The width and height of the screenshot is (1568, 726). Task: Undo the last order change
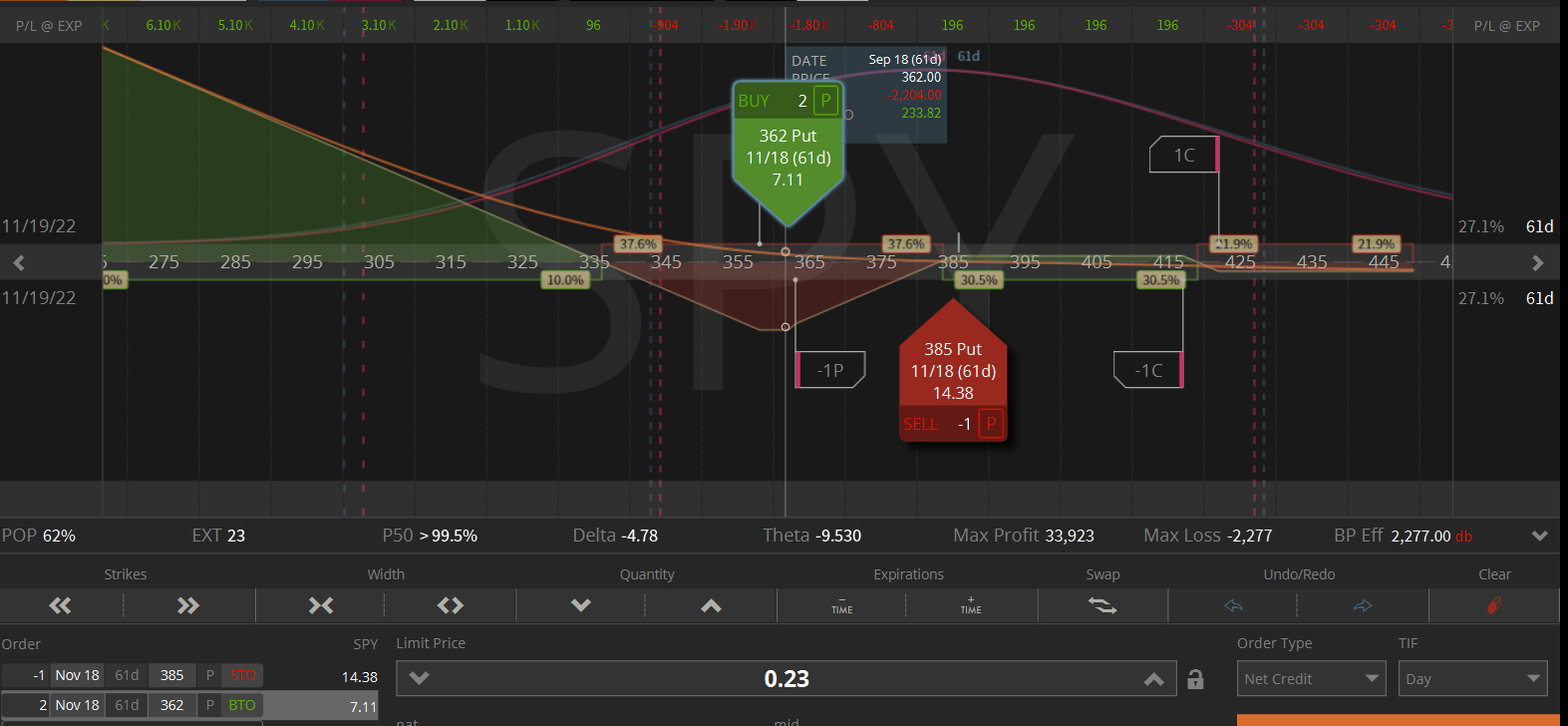pos(1233,605)
